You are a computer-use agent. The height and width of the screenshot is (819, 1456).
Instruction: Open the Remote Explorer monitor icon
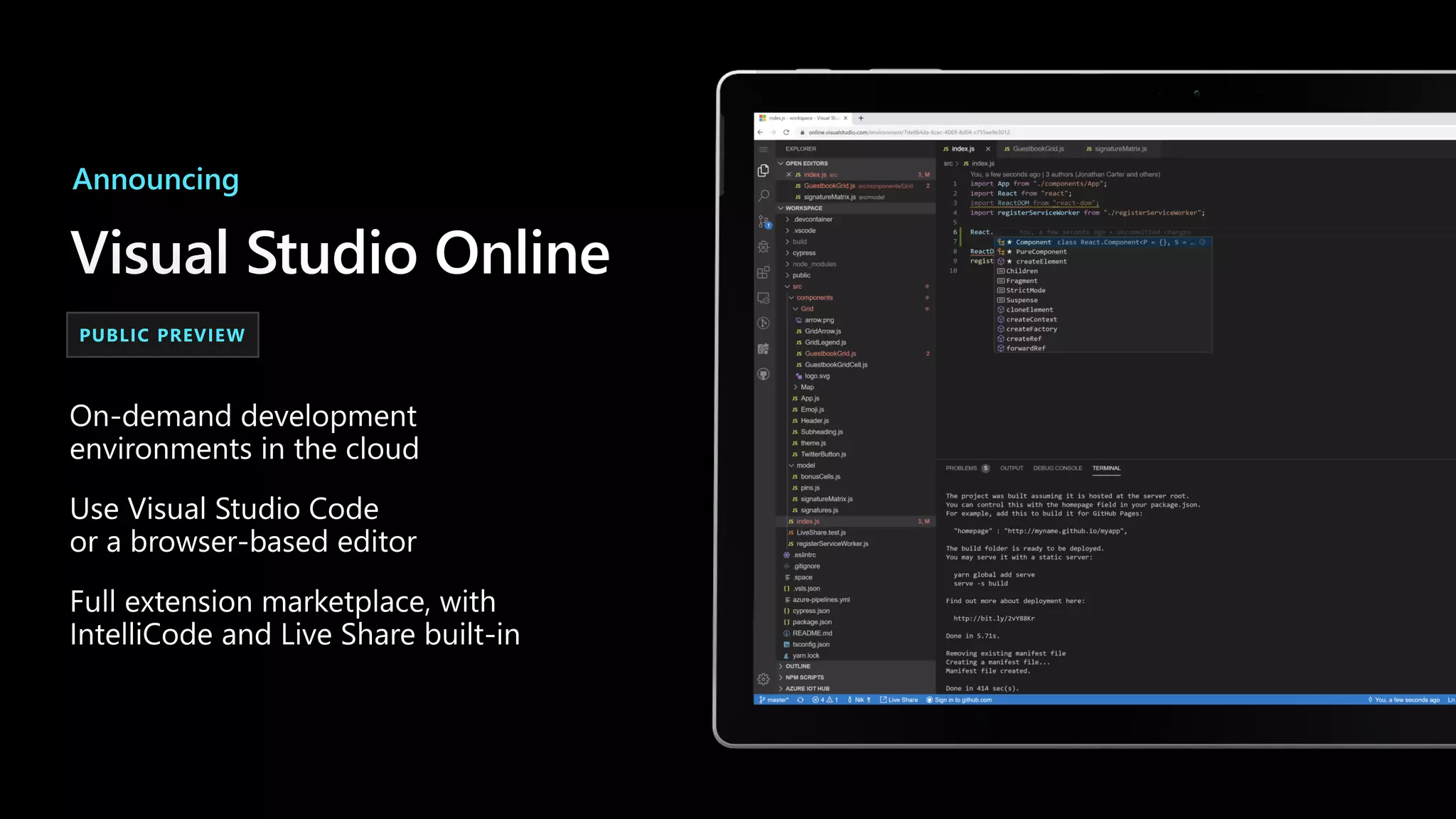coord(764,298)
